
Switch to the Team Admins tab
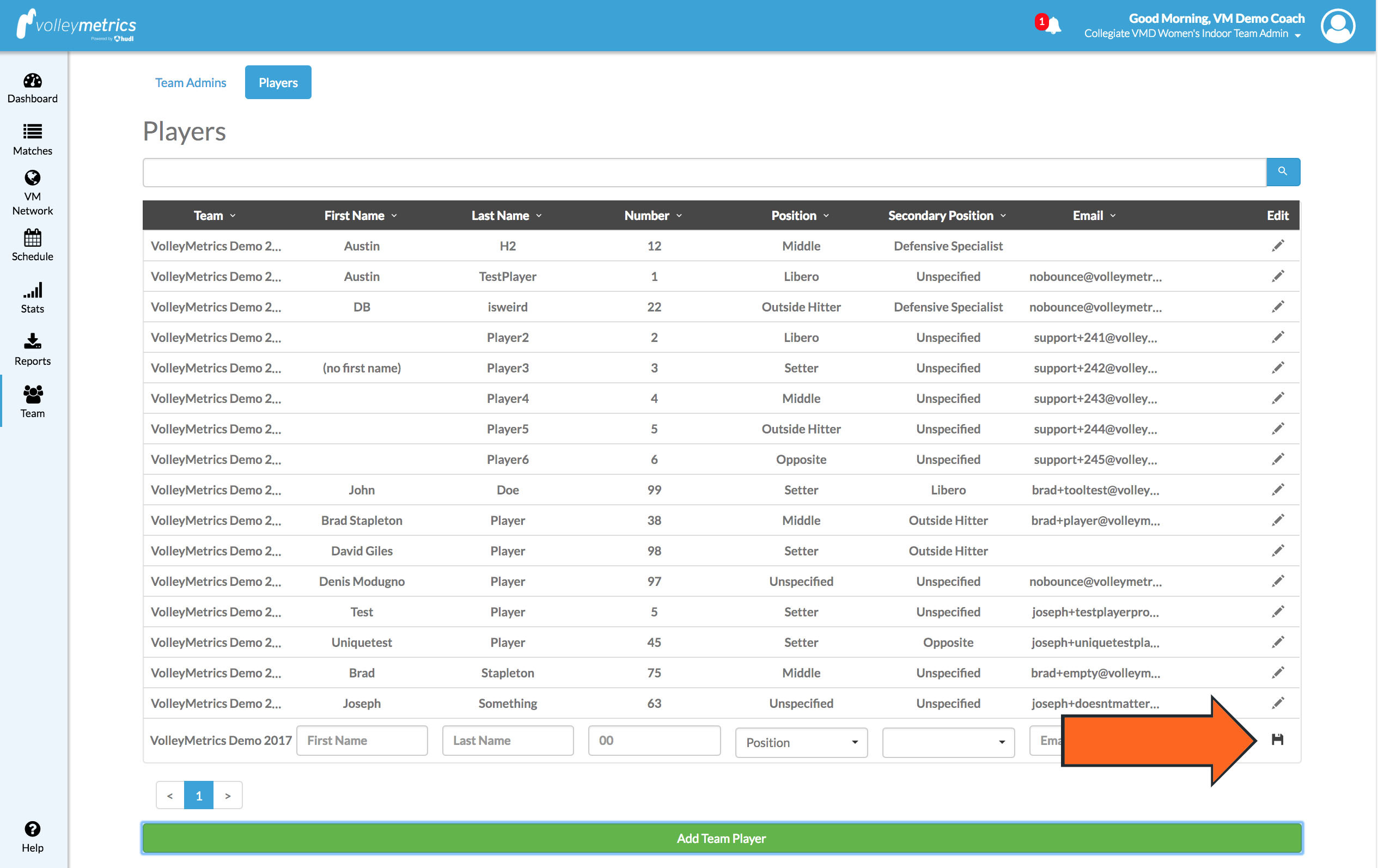tap(191, 82)
